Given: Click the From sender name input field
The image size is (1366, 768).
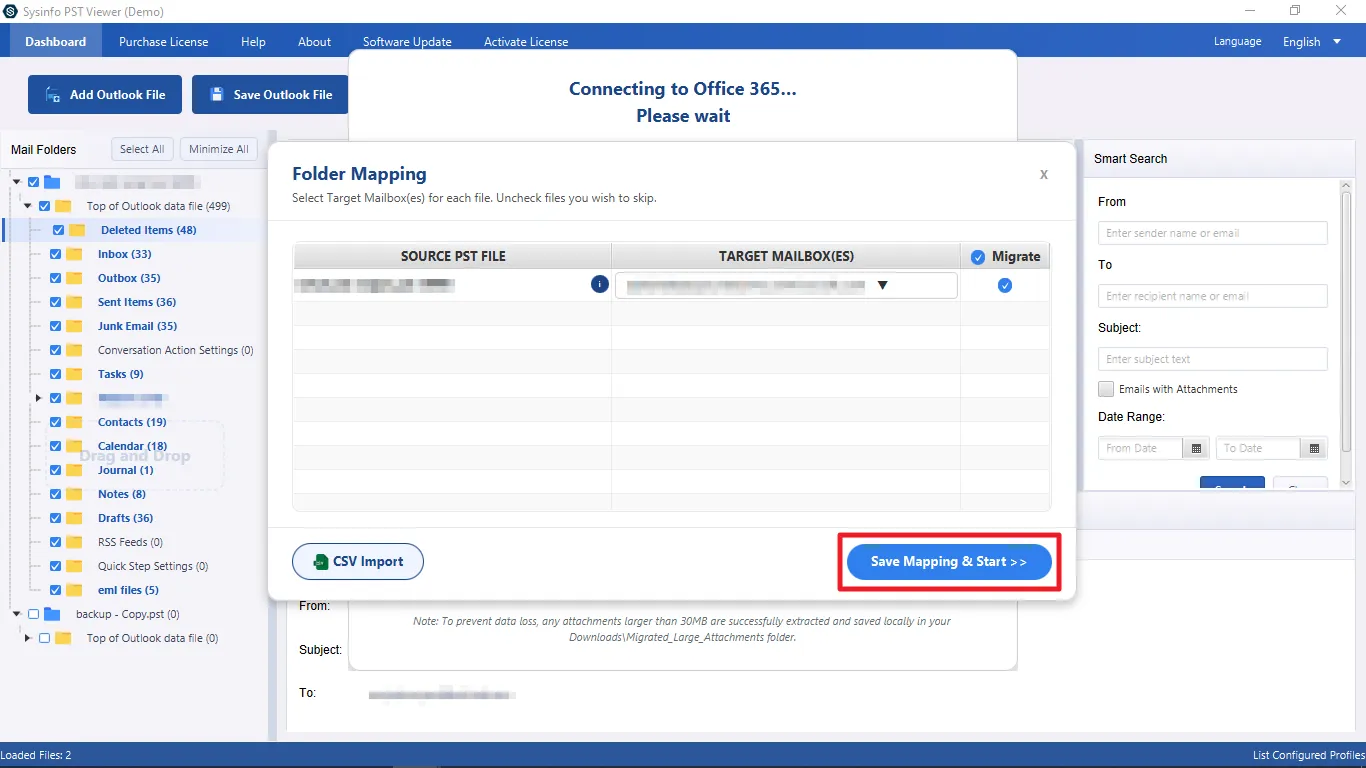Looking at the screenshot, I should 1213,233.
